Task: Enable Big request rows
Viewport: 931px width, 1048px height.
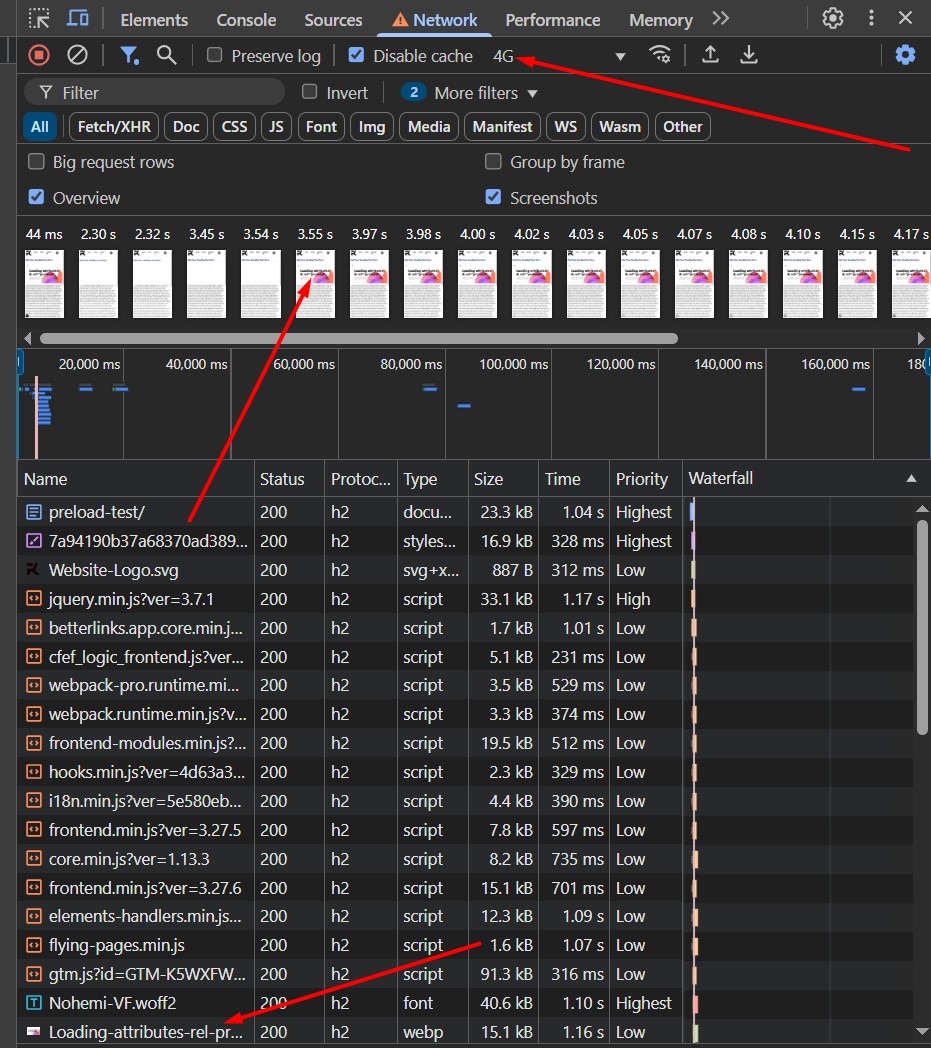Action: [x=36, y=162]
